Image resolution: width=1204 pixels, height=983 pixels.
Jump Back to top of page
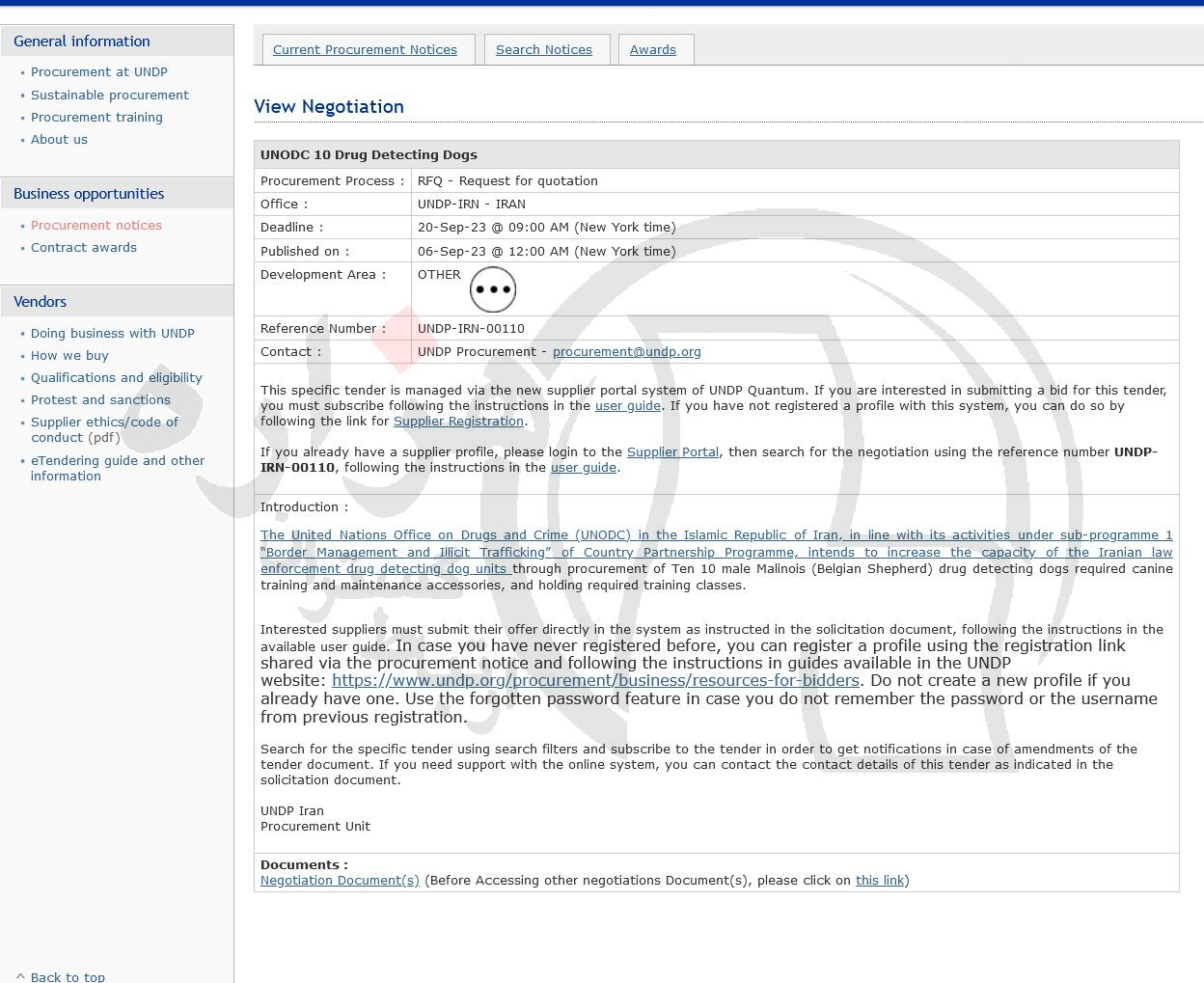click(x=68, y=976)
